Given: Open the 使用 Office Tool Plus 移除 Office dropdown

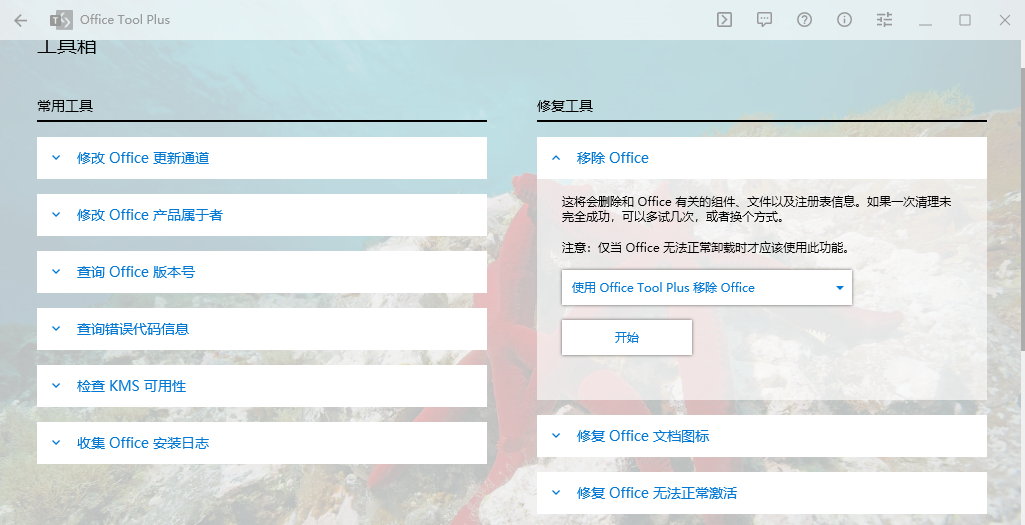Looking at the screenshot, I should point(707,287).
